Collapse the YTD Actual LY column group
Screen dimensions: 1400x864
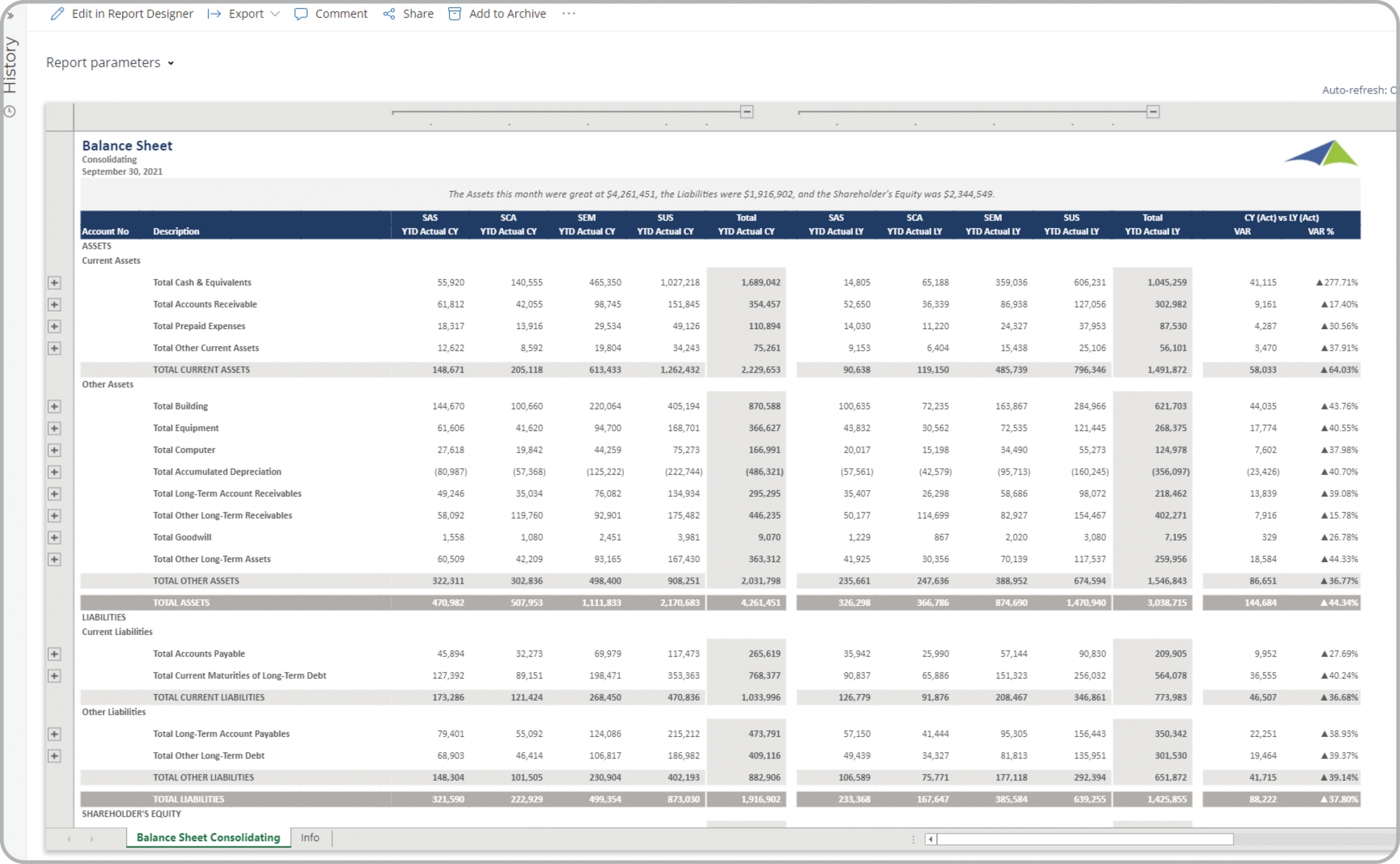point(1153,112)
